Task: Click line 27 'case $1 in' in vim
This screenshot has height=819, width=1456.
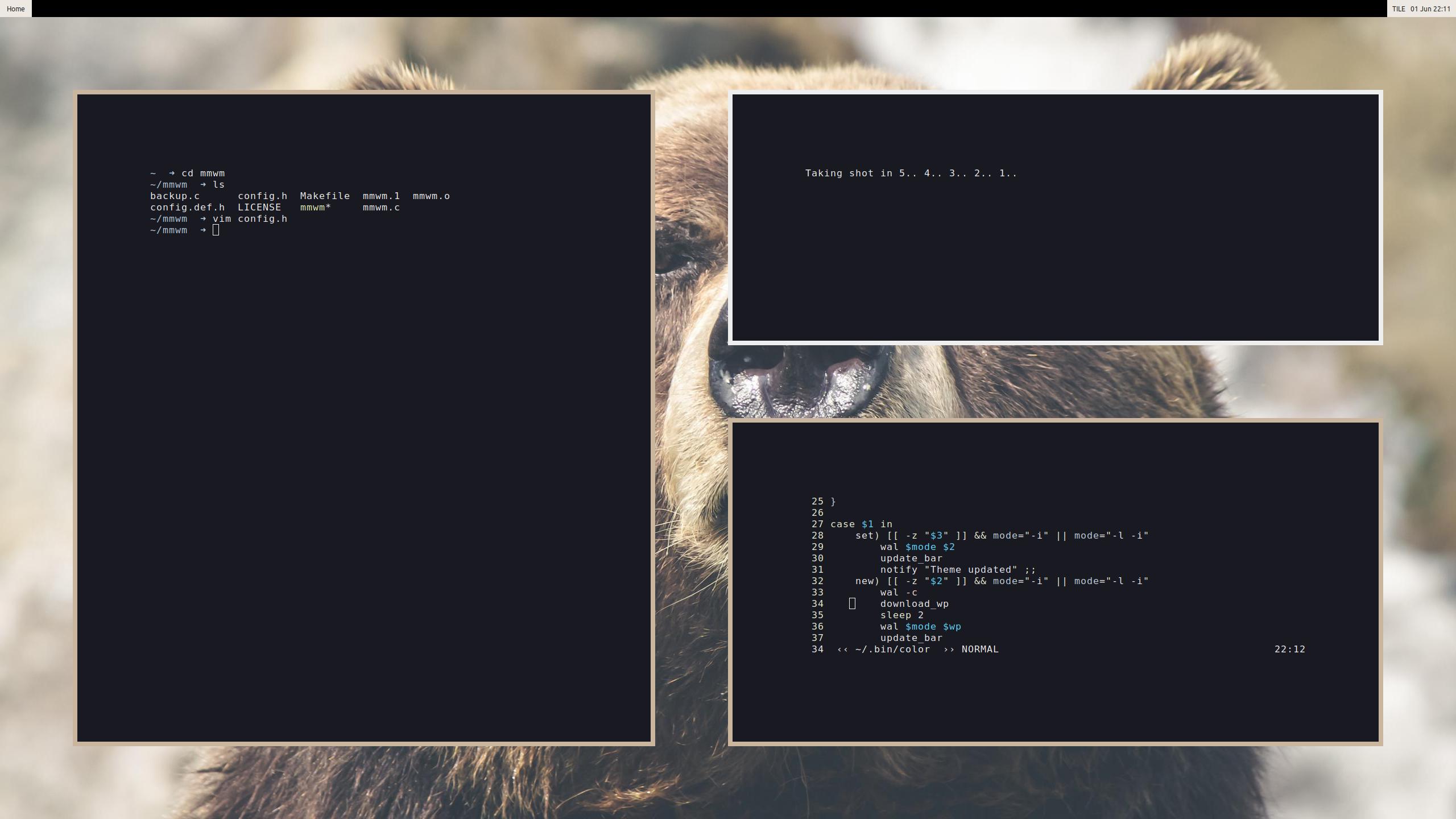Action: coord(861,524)
